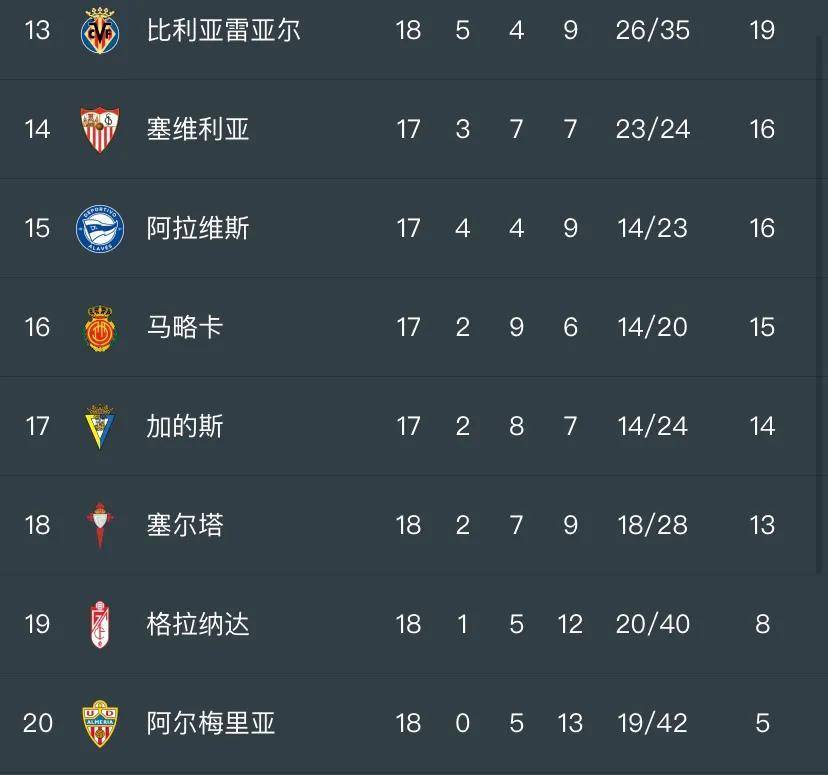828x775 pixels.
Task: Click the Sevilla club crest
Action: pos(99,129)
